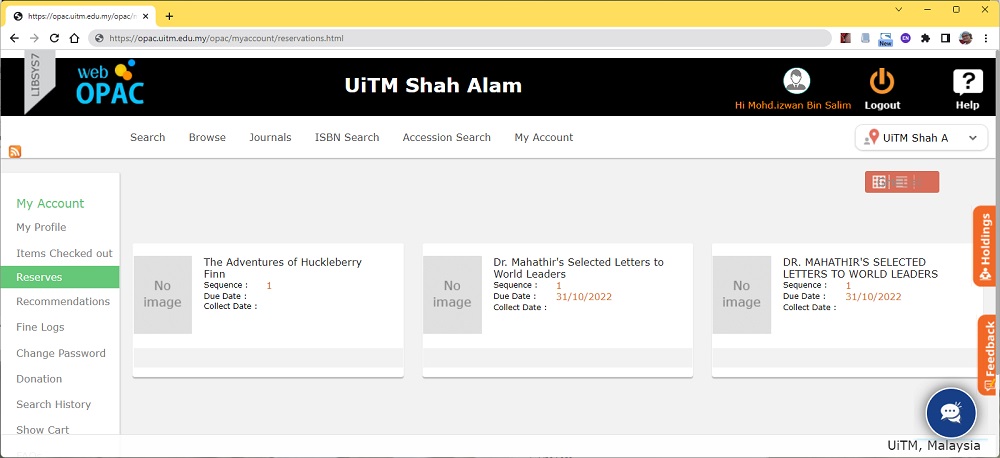Click the My Account sidebar heading
1000x458 pixels.
(x=50, y=203)
